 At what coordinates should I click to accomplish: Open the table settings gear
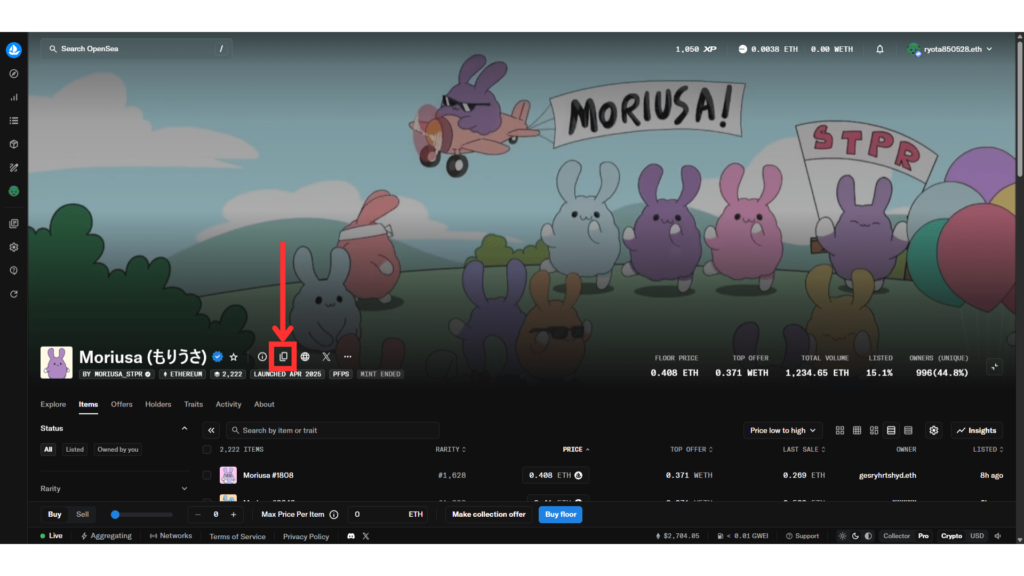tap(934, 430)
